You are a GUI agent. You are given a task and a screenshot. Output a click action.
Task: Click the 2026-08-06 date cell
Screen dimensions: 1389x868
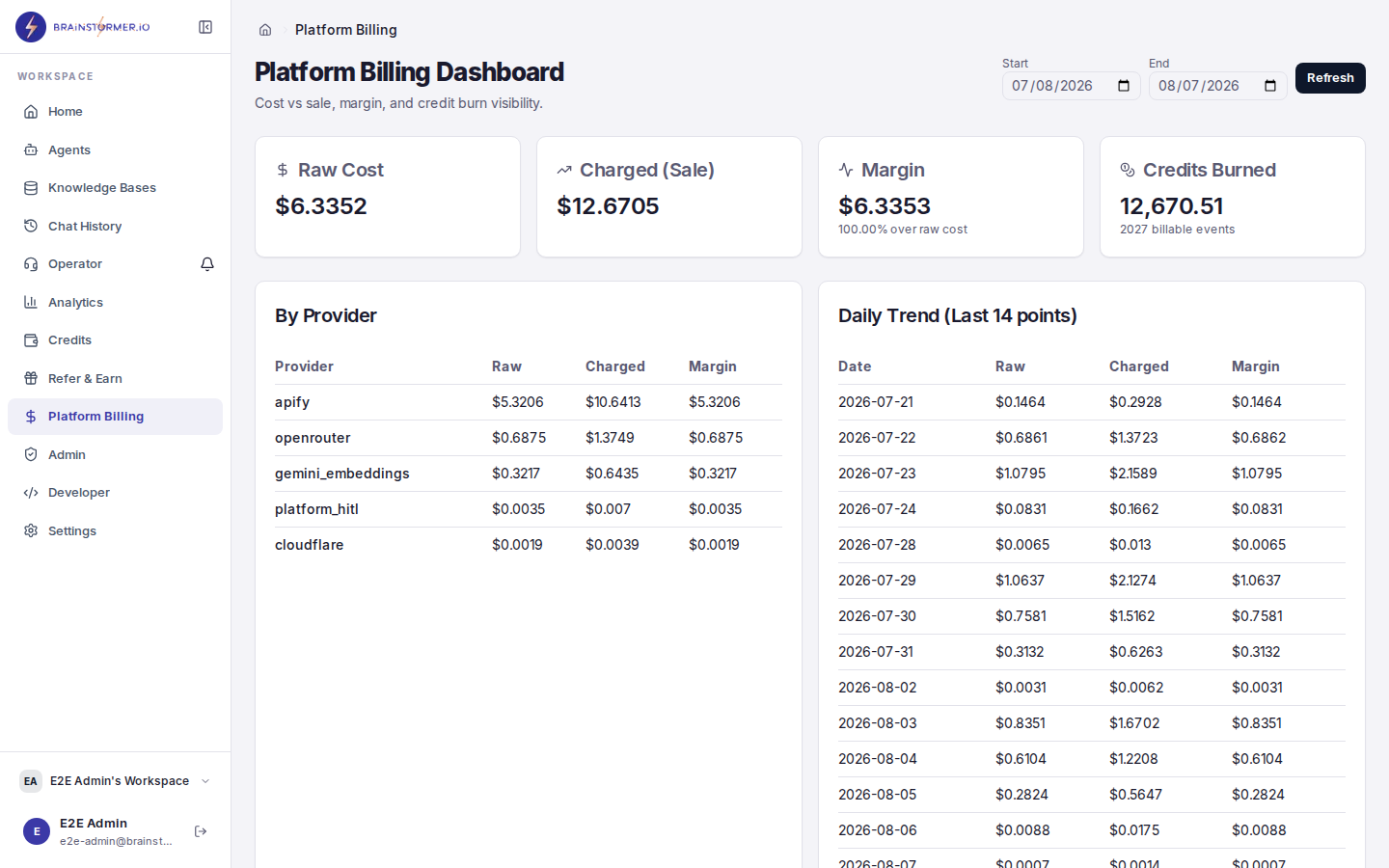coord(878,830)
